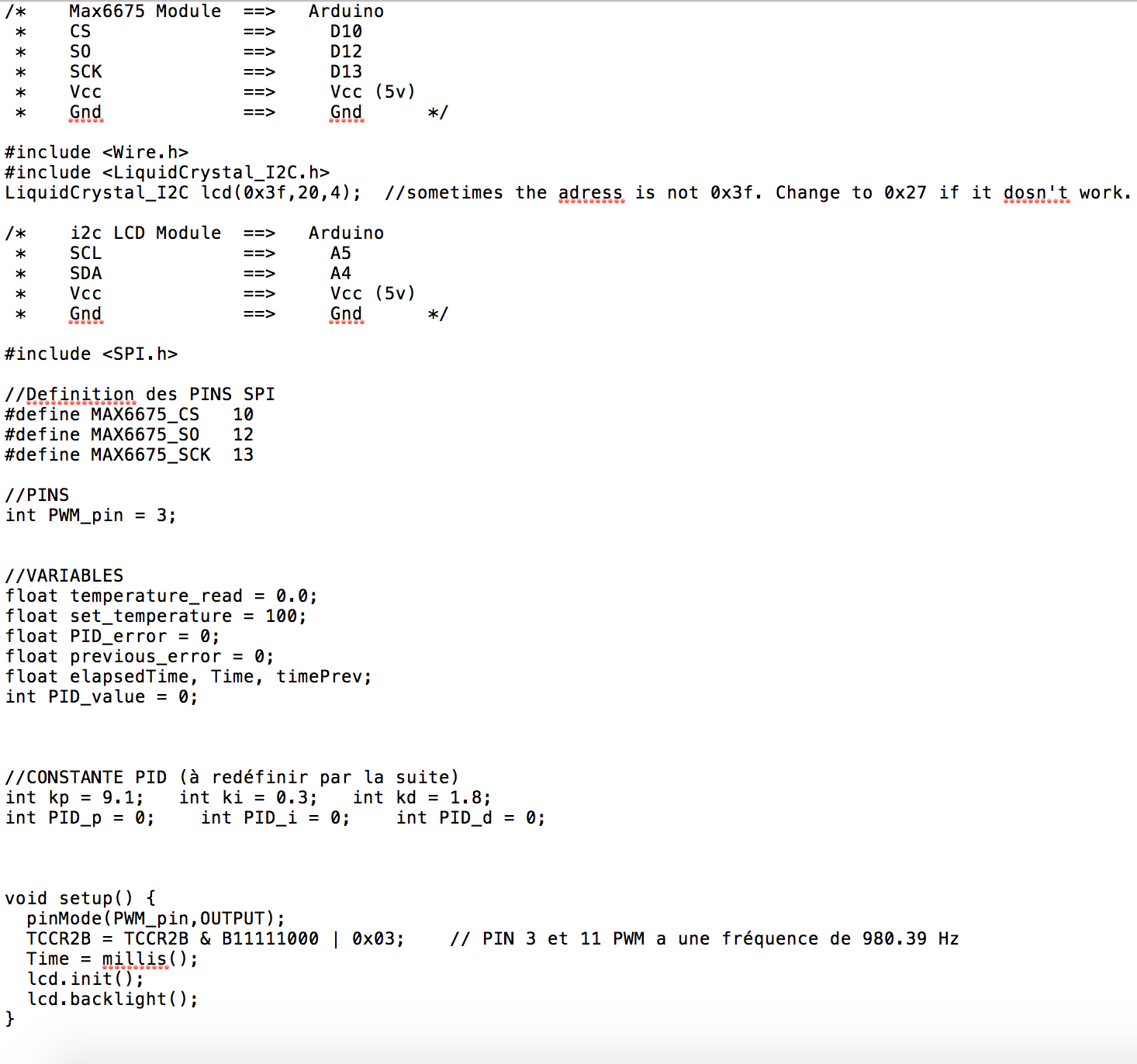
Task: Click the 'void setup() {' line
Action: tap(80, 899)
